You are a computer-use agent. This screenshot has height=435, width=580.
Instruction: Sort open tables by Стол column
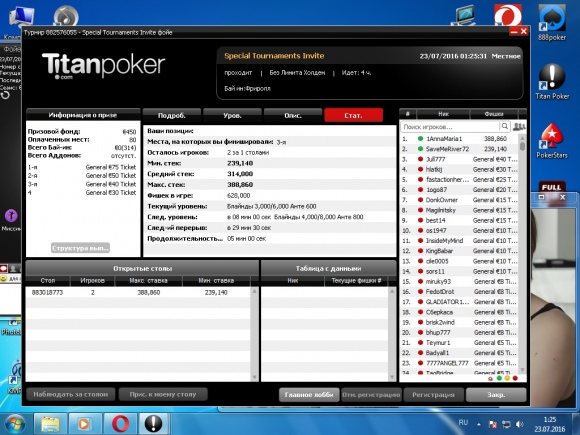click(48, 281)
